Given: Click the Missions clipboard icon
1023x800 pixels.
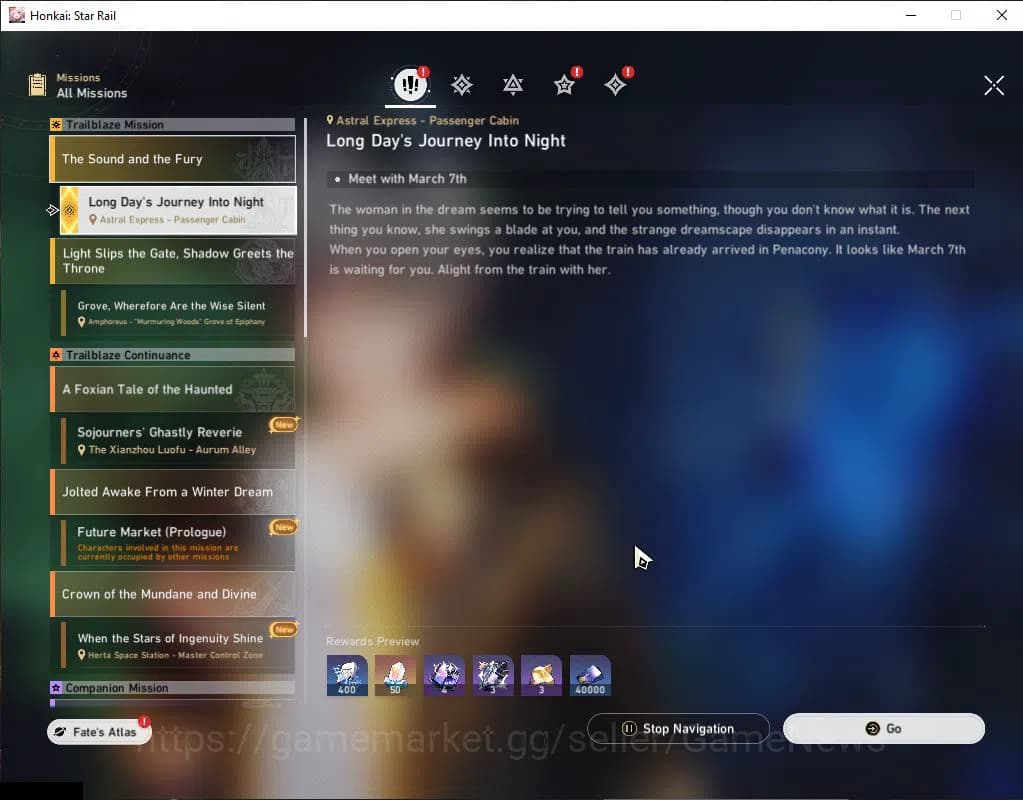Looking at the screenshot, I should coord(37,85).
